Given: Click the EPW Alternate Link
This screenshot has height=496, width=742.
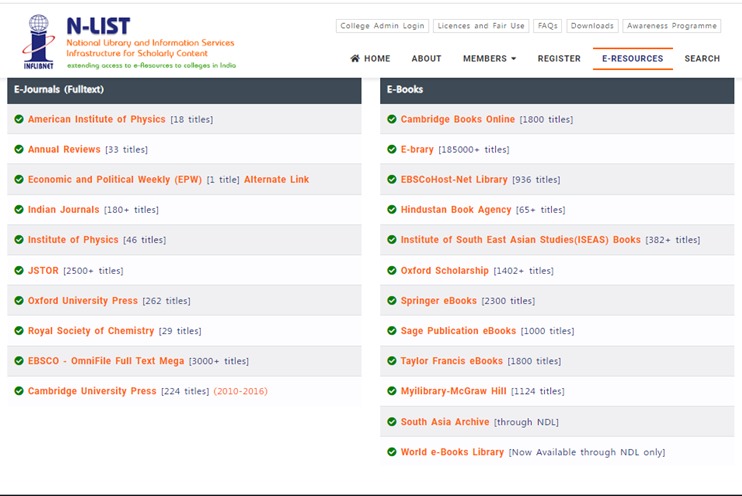Looking at the screenshot, I should tap(276, 179).
